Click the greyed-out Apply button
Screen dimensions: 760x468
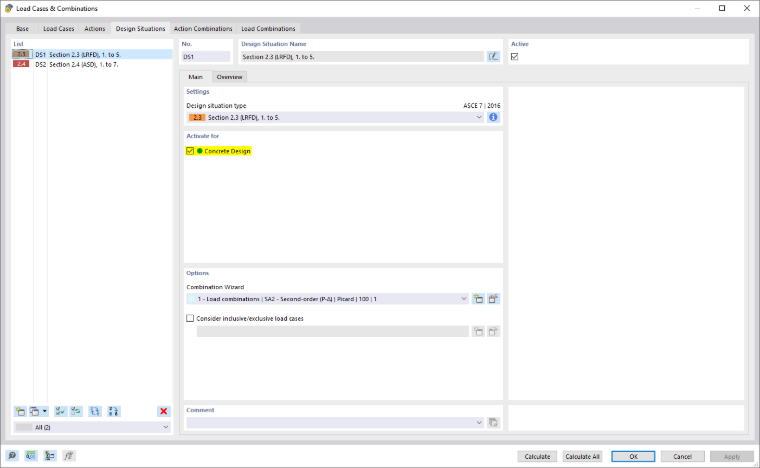click(731, 456)
